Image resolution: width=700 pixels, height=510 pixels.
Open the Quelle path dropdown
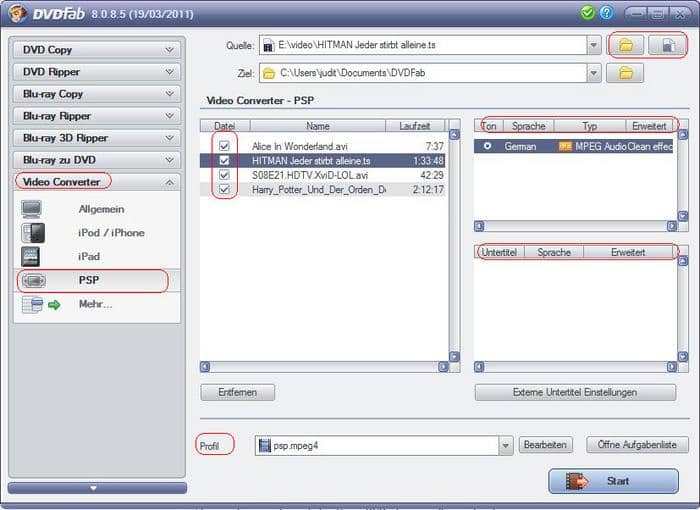pos(593,45)
